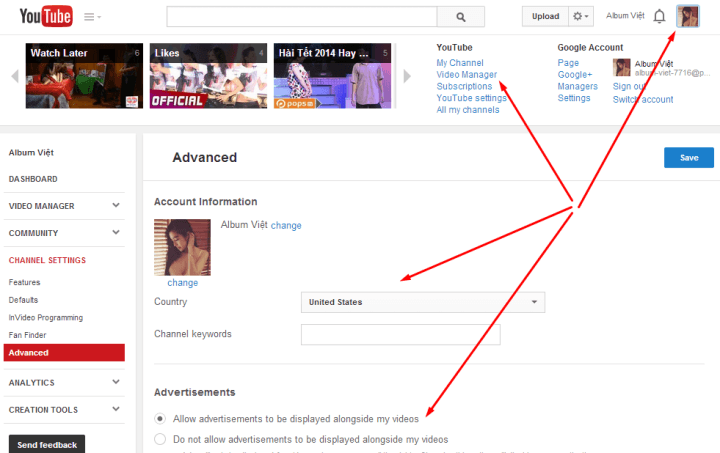
Task: Open the guide menu icon beside logo
Action: (x=93, y=17)
